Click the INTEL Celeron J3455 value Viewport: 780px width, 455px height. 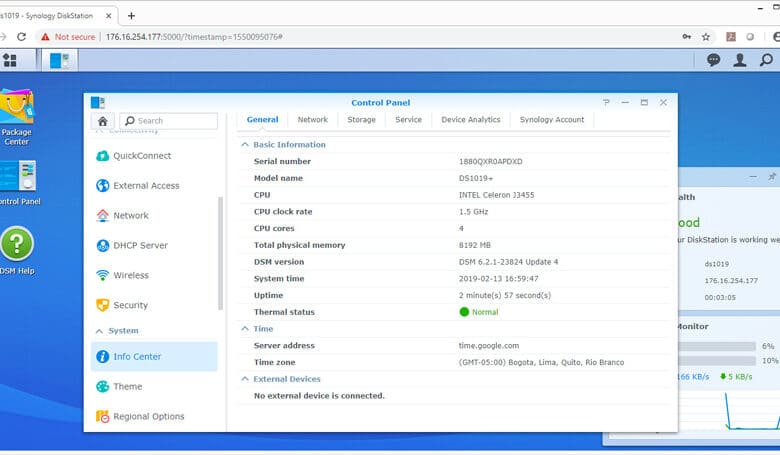pos(496,195)
